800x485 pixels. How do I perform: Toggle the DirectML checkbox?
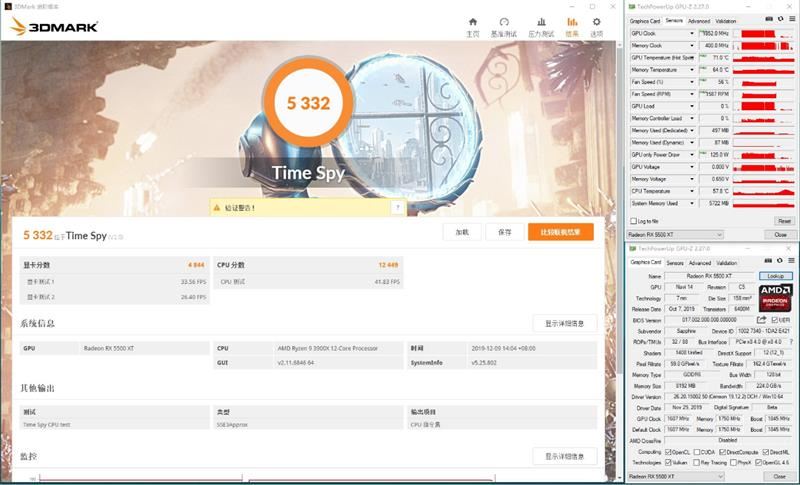pos(766,452)
